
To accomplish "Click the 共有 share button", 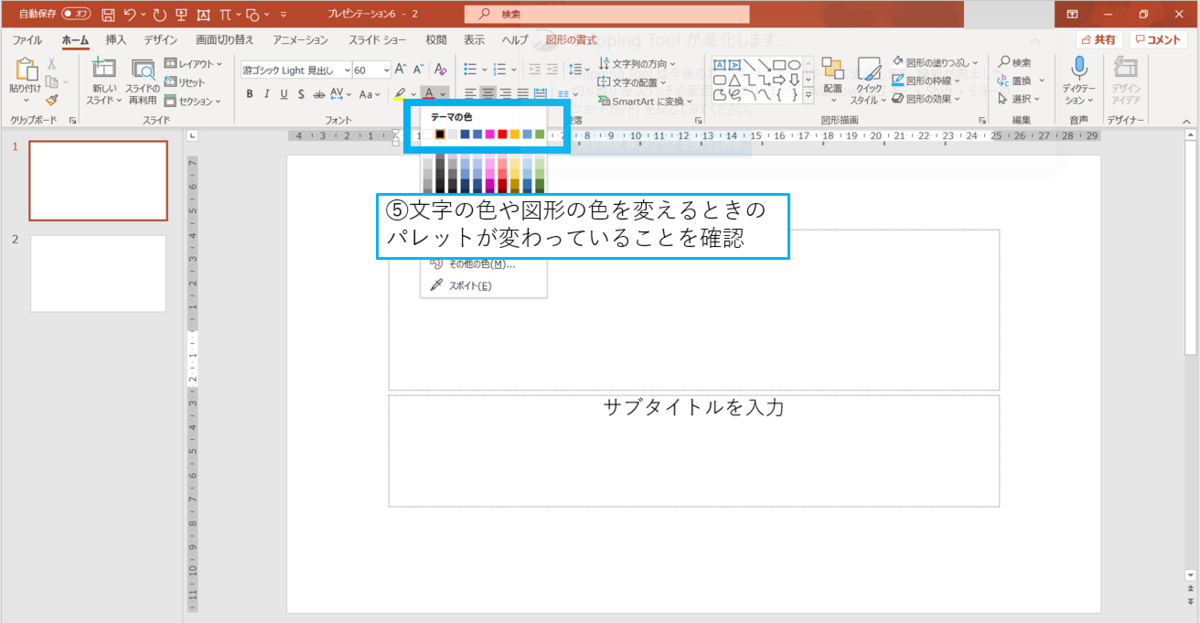I will tap(1099, 40).
